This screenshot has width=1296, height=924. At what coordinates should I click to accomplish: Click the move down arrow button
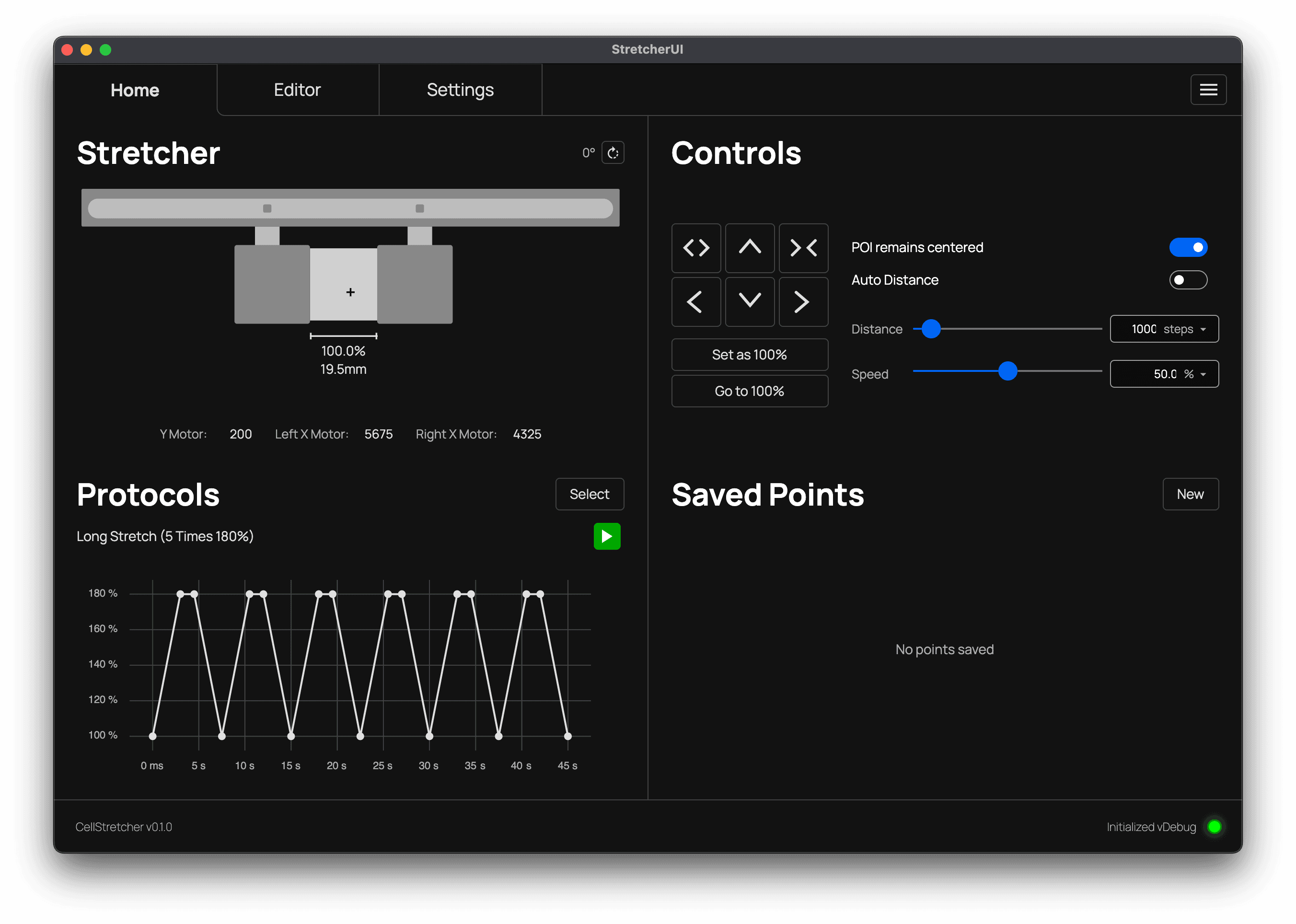pos(749,301)
